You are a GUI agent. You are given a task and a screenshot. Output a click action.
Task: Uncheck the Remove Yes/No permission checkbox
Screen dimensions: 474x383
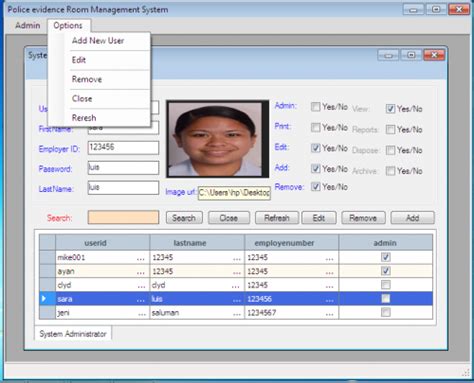click(x=315, y=187)
